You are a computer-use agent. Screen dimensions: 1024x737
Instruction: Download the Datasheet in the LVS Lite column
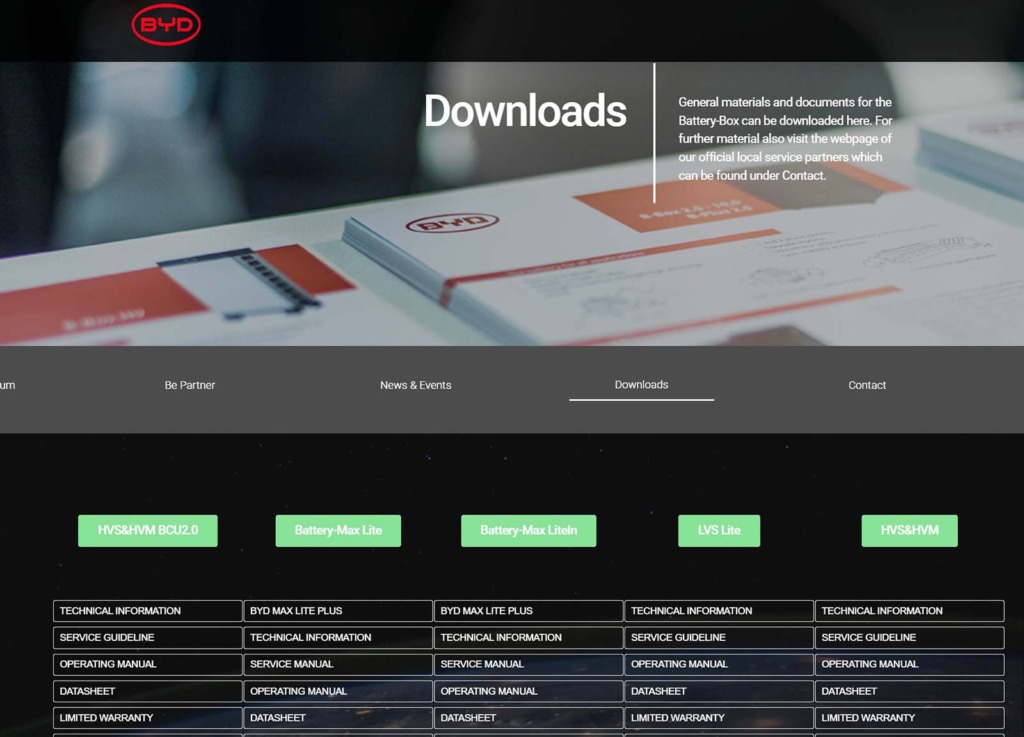click(x=719, y=691)
